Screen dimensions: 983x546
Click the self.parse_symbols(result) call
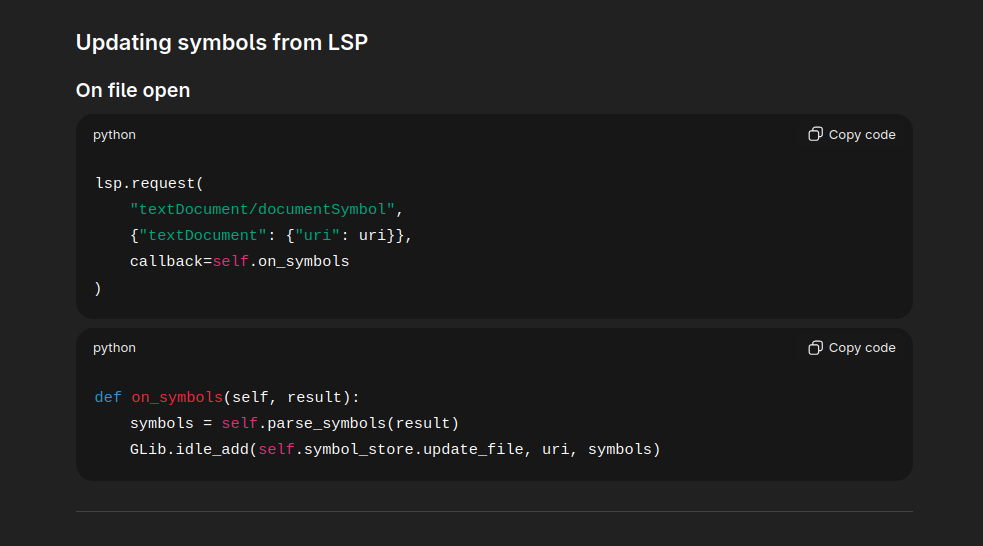pyautogui.click(x=340, y=423)
